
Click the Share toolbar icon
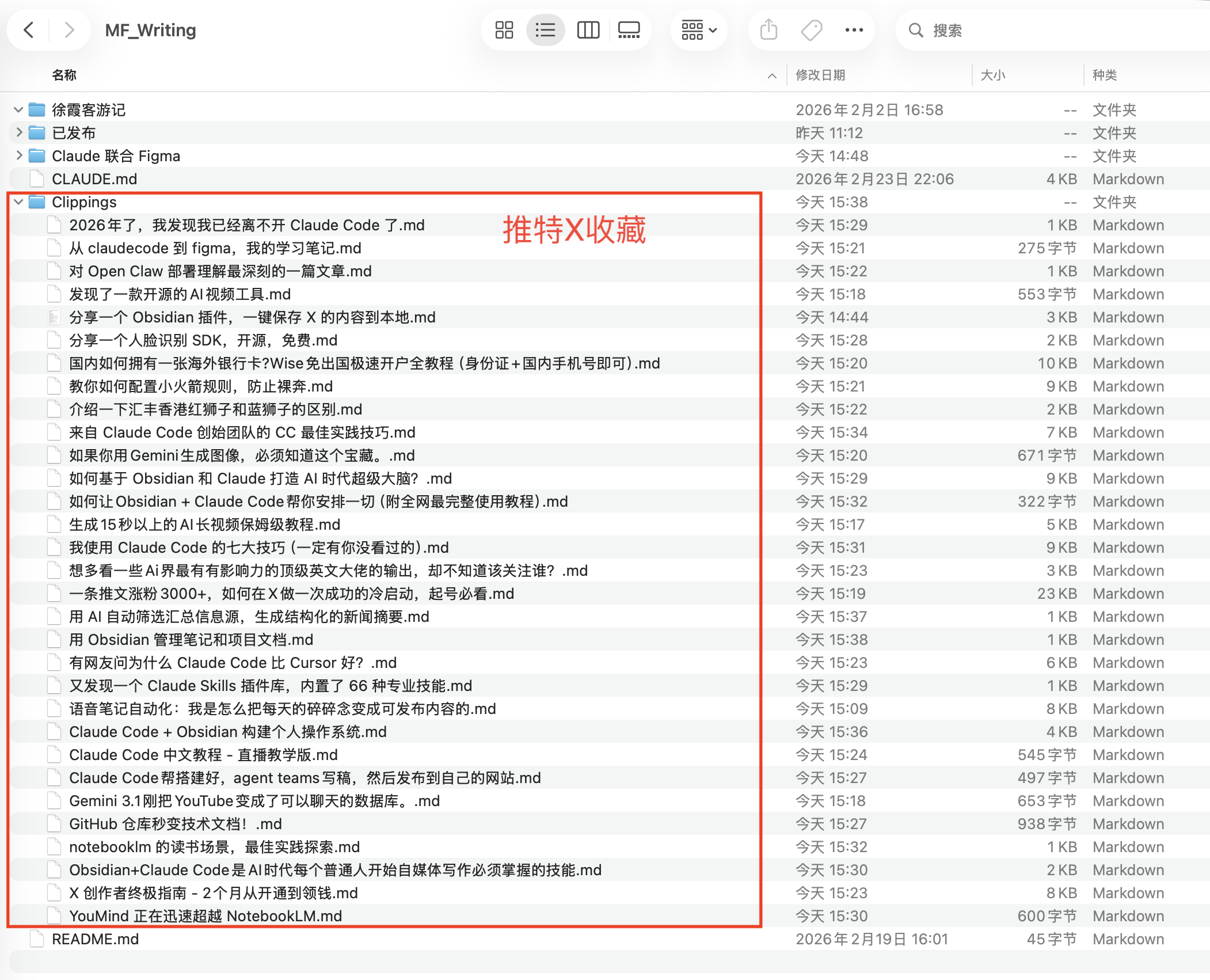click(x=769, y=30)
